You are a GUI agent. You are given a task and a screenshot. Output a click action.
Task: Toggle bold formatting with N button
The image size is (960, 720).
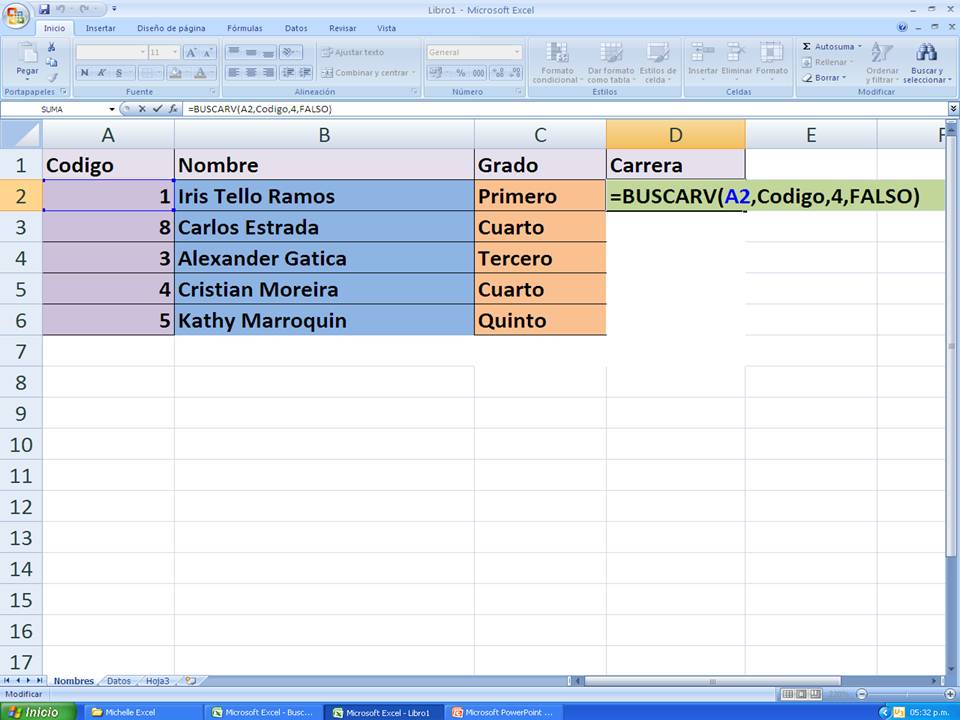tap(84, 72)
